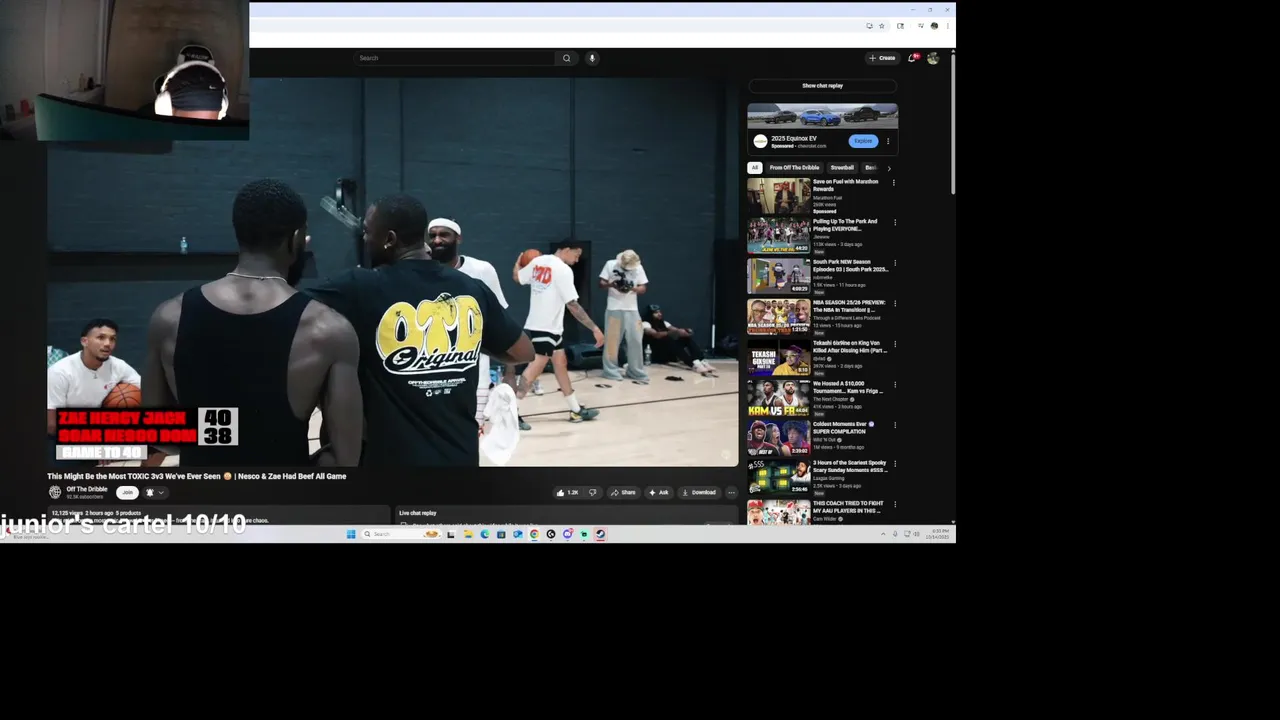Click the YouTube page vertical scrollbar
This screenshot has width=1280, height=720.
coord(952,123)
